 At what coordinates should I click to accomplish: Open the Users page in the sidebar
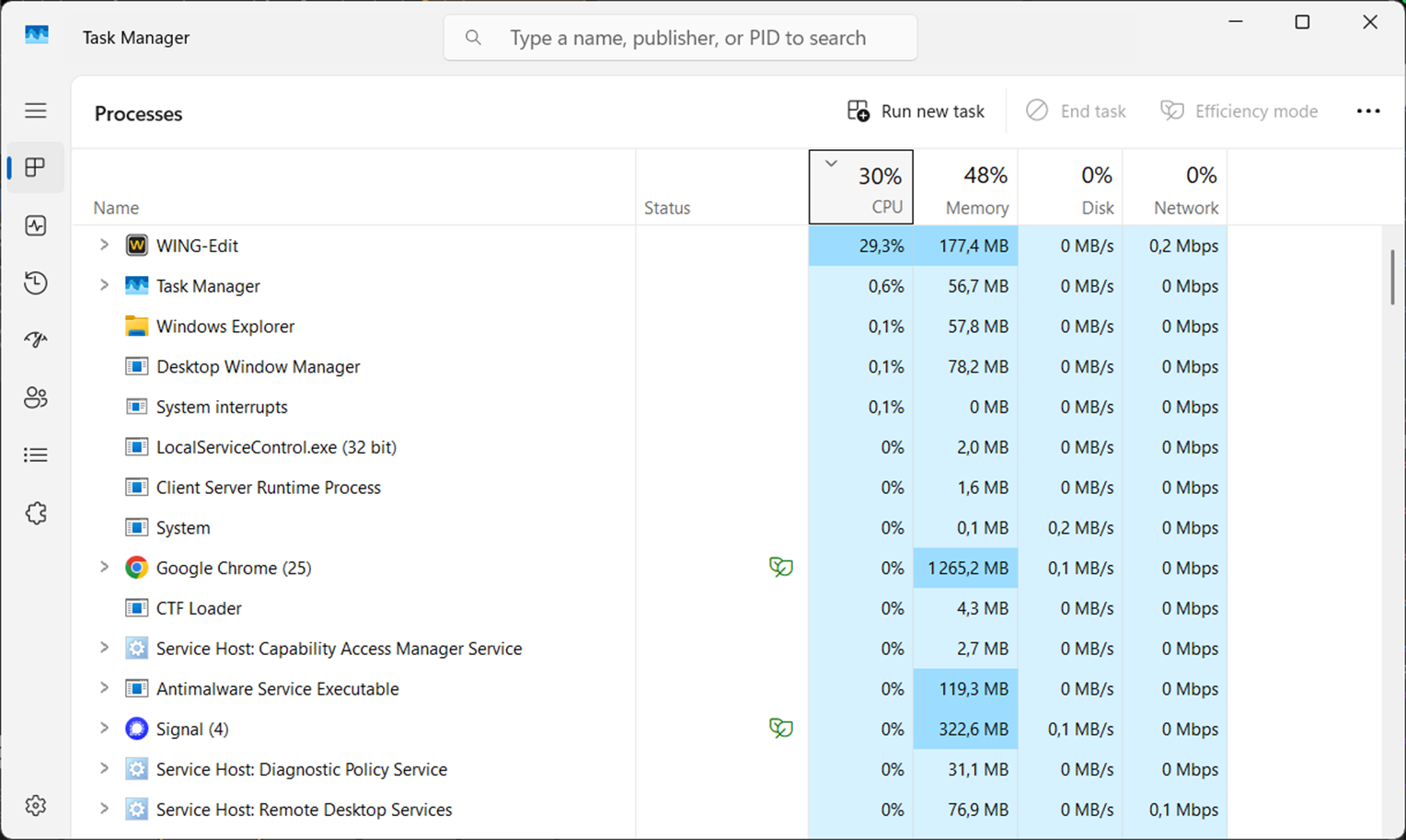point(36,397)
